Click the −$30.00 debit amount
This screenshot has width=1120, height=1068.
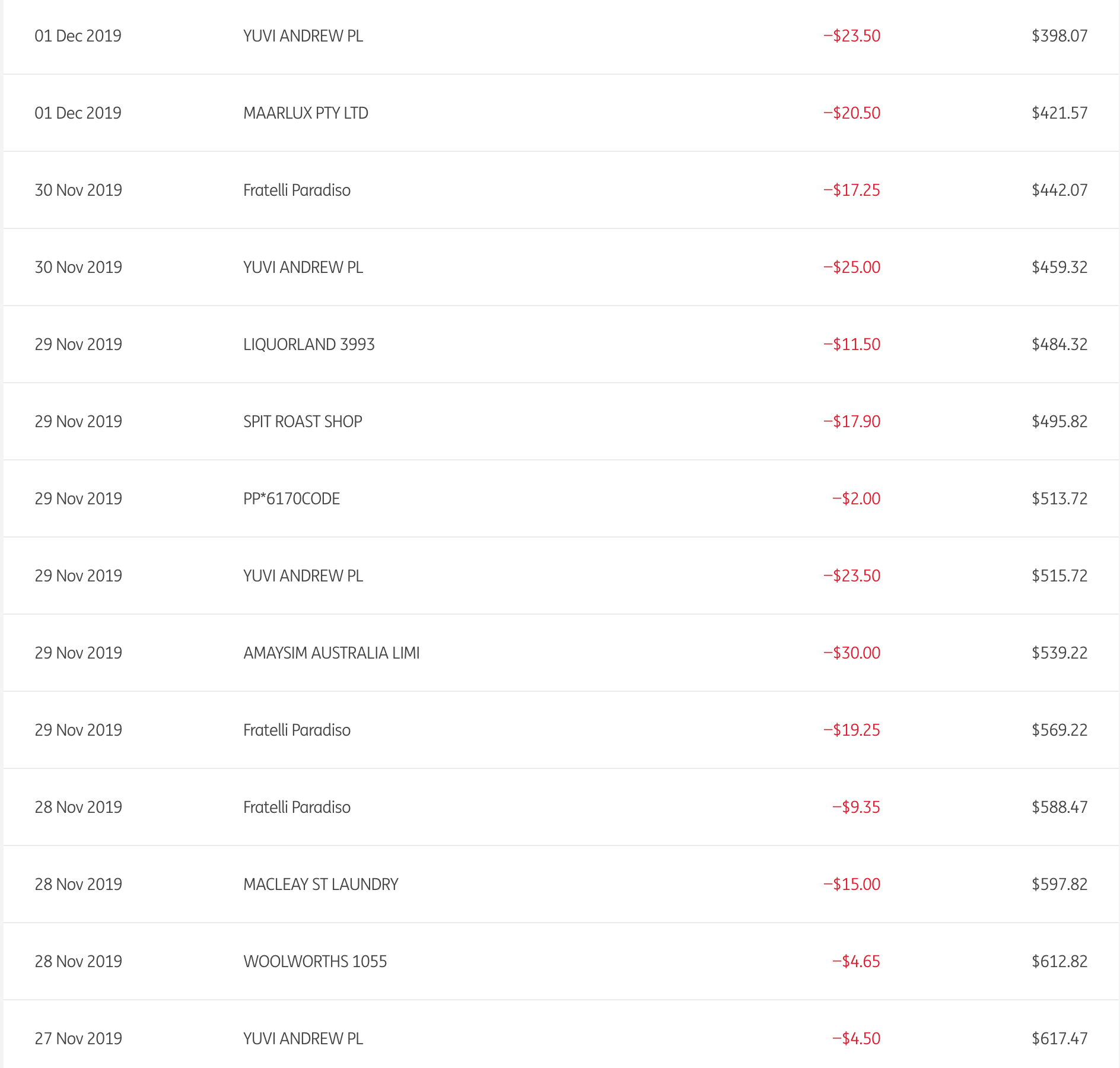pyautogui.click(x=851, y=653)
